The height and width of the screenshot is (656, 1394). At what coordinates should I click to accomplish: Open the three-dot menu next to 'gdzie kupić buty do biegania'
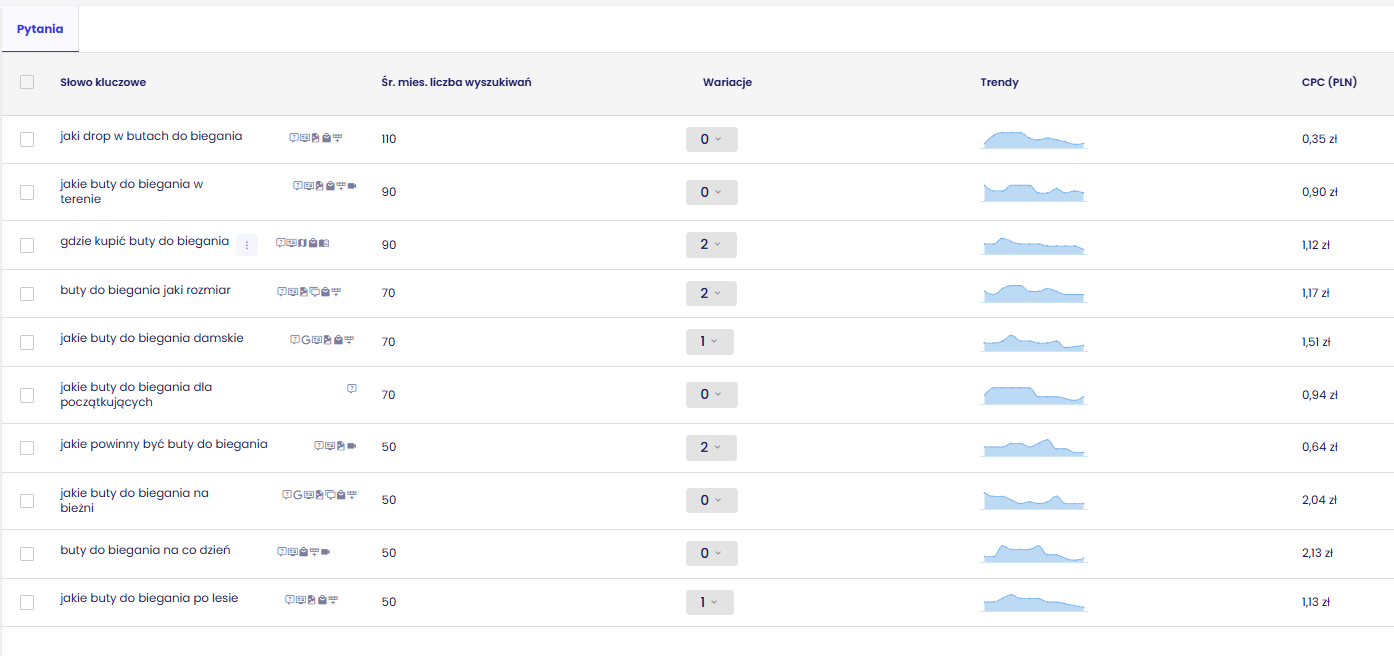pos(247,245)
